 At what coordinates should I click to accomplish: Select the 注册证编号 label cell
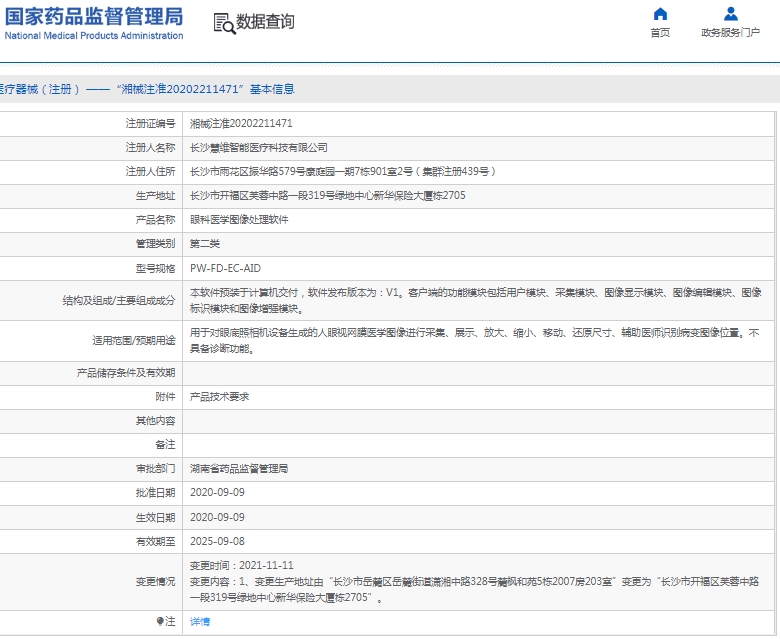pos(150,123)
